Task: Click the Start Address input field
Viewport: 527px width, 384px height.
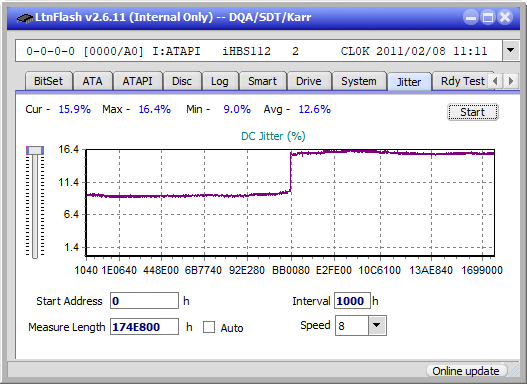Action: [144, 301]
